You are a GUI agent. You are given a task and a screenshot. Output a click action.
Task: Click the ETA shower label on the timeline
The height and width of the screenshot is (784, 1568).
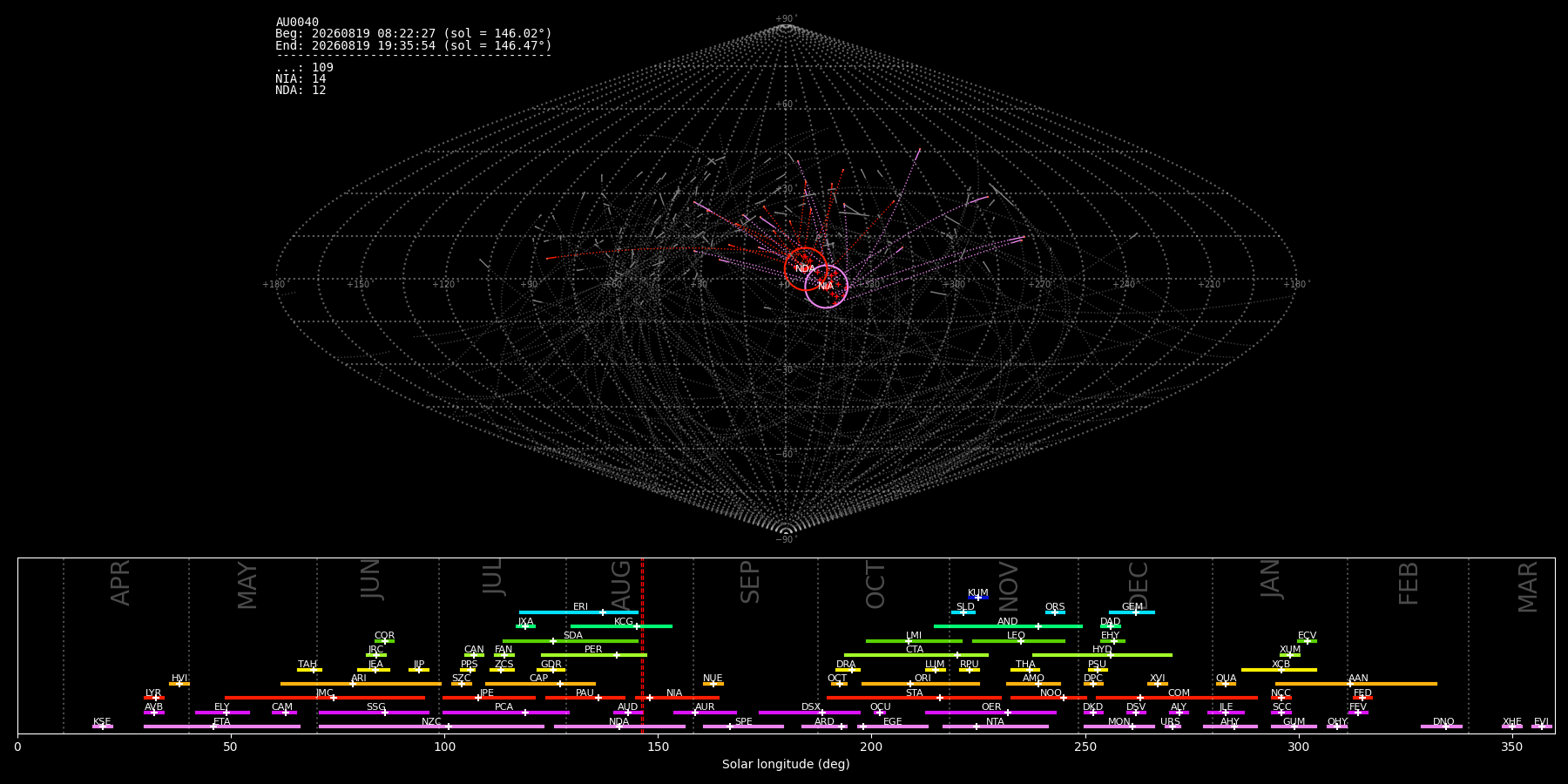(x=222, y=722)
